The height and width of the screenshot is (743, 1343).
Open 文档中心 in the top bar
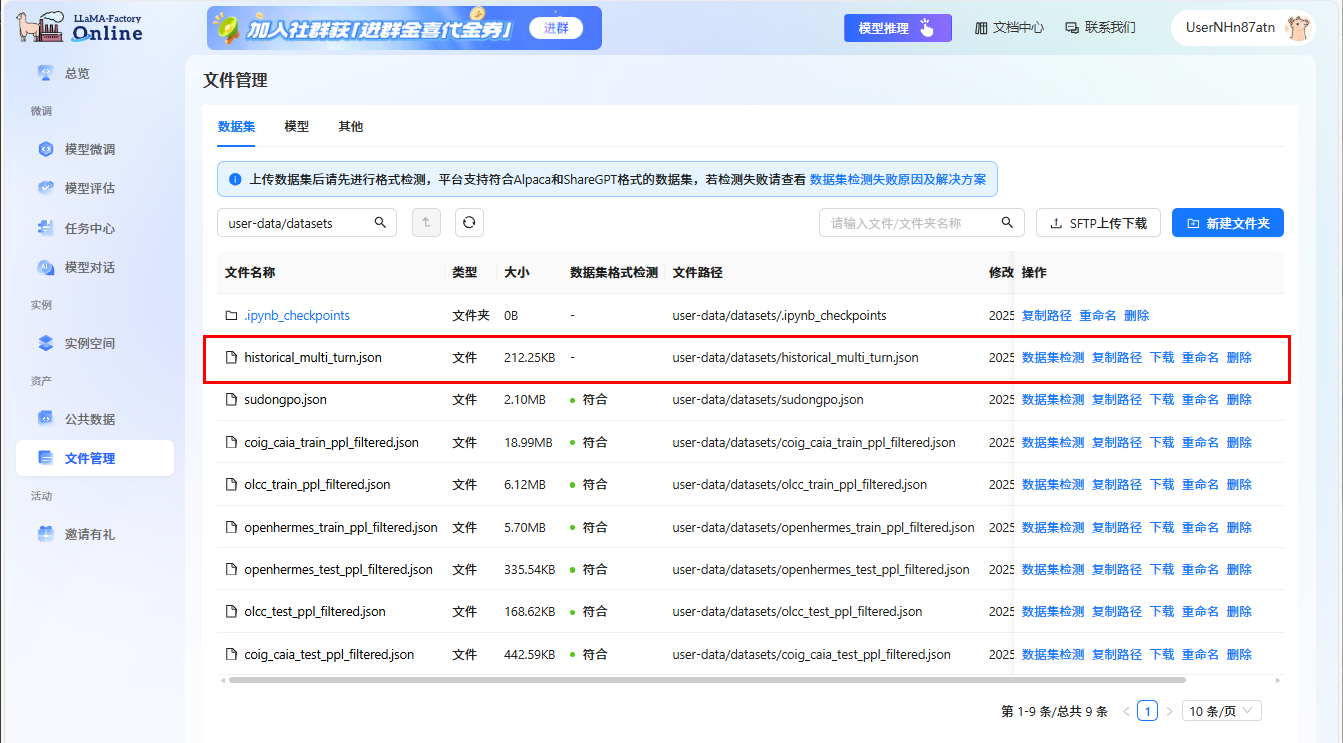coord(1009,28)
